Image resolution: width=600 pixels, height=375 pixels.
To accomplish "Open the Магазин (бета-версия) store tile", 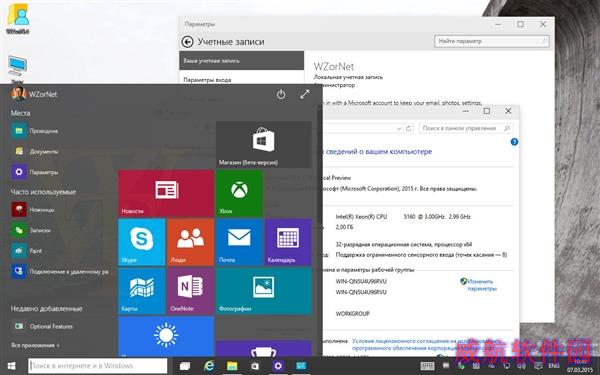I will pyautogui.click(x=264, y=145).
